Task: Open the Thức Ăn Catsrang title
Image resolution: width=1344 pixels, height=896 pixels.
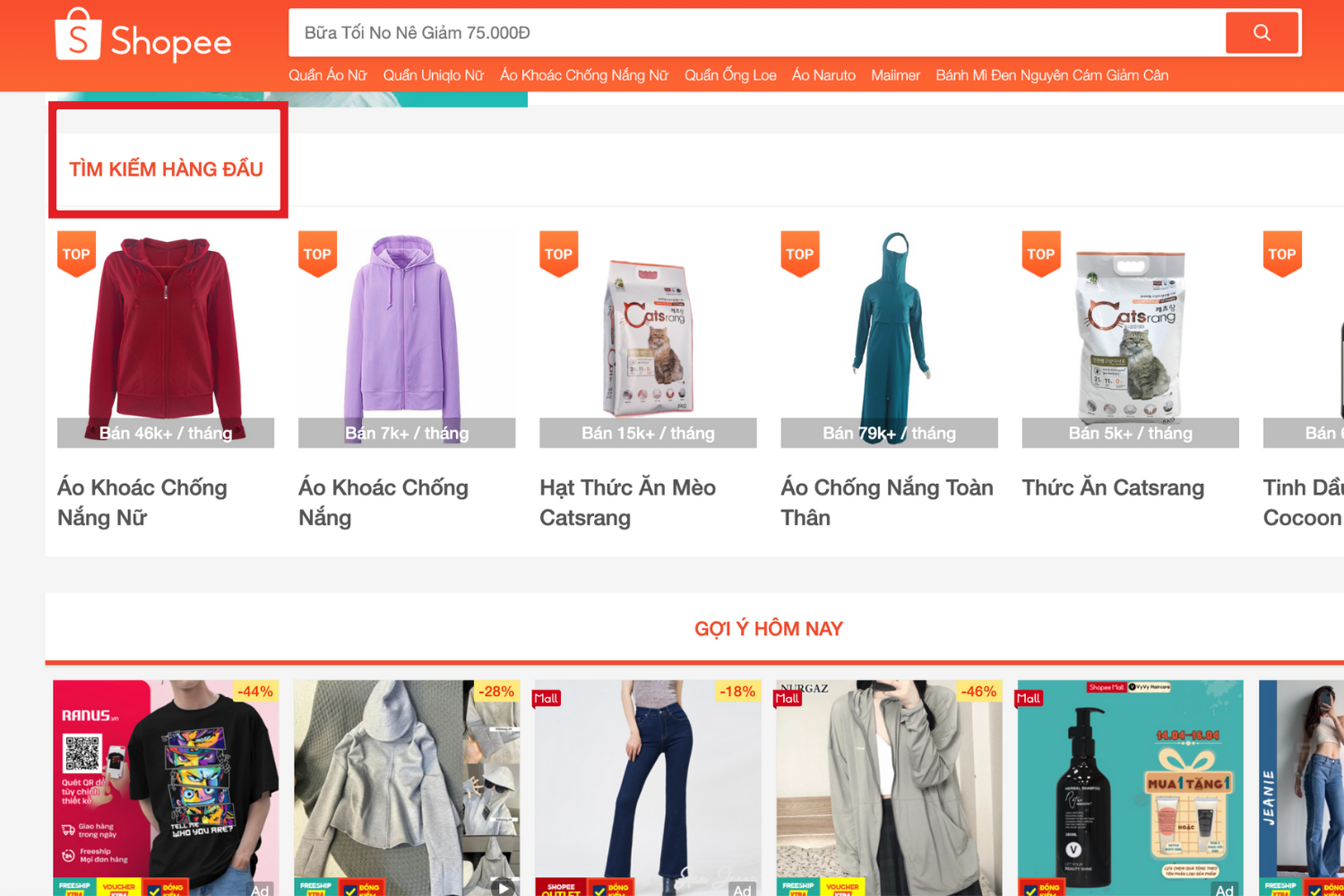Action: click(1113, 487)
